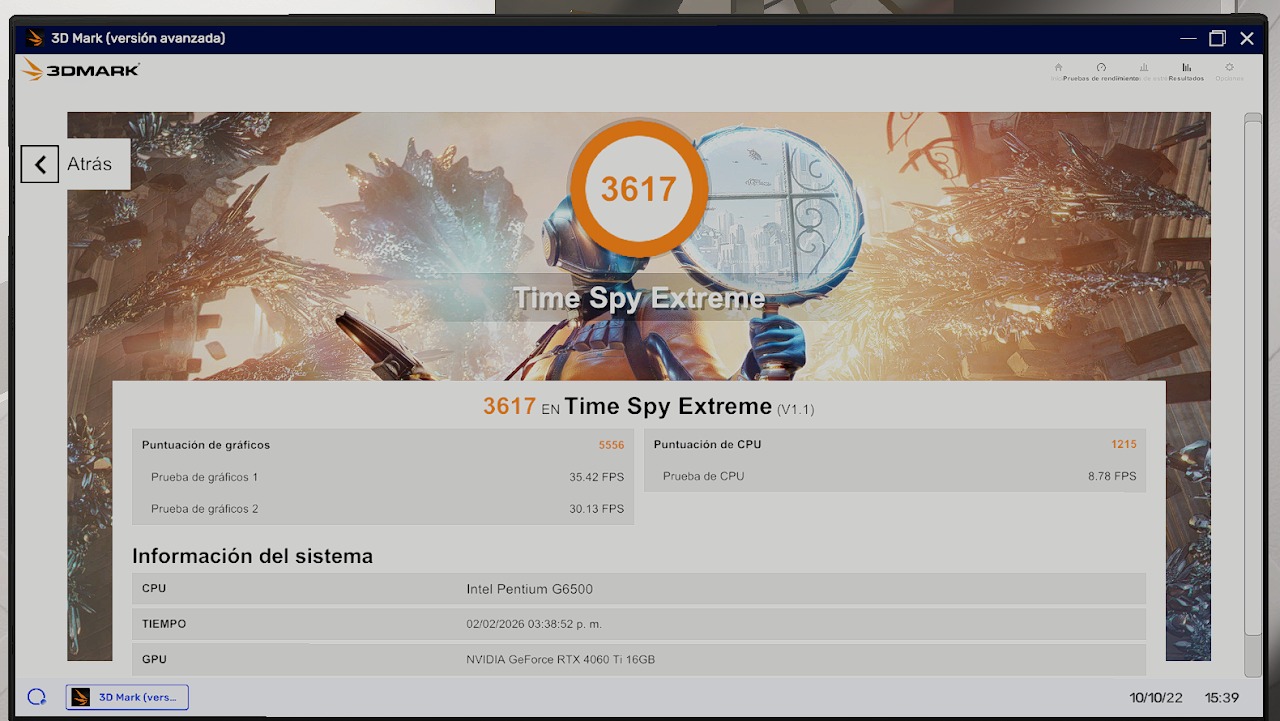This screenshot has width=1280, height=721.
Task: Select the 3D Mark taskbar button
Action: 127,697
